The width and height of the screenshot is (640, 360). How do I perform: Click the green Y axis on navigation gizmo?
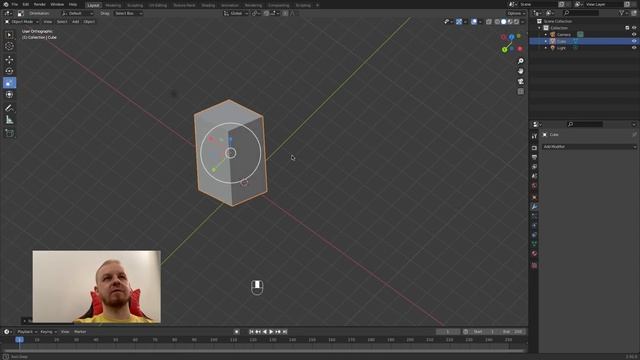(x=505, y=50)
